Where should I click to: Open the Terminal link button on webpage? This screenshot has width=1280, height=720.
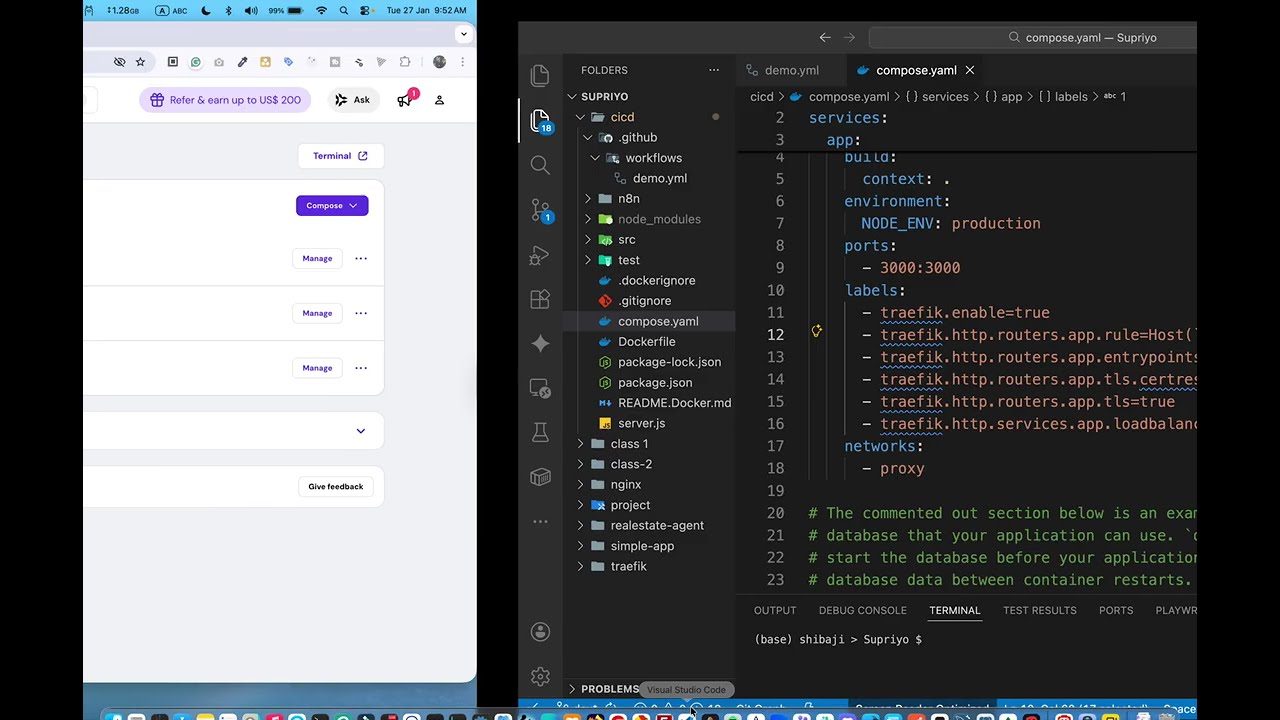click(340, 156)
